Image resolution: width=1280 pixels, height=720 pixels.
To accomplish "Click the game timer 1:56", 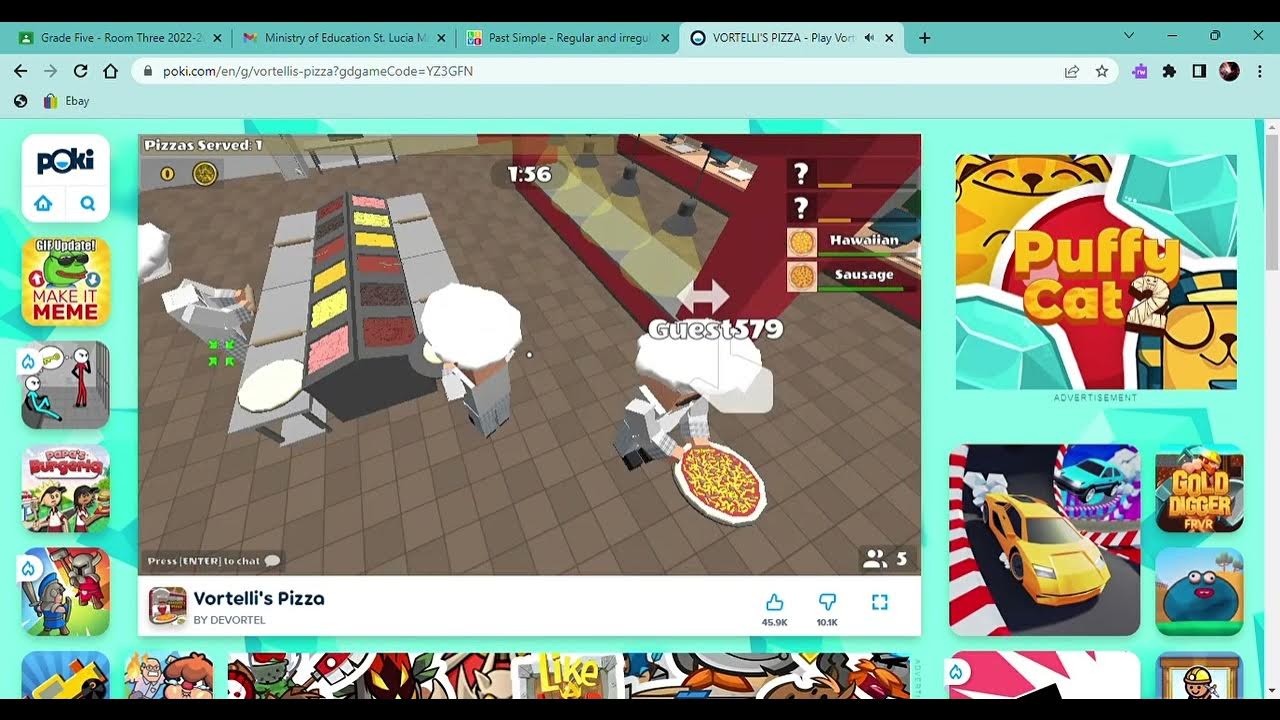I will 529,175.
